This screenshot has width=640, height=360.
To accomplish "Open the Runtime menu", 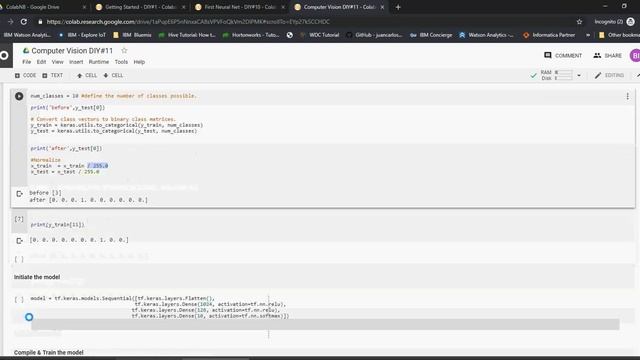I will [x=99, y=62].
